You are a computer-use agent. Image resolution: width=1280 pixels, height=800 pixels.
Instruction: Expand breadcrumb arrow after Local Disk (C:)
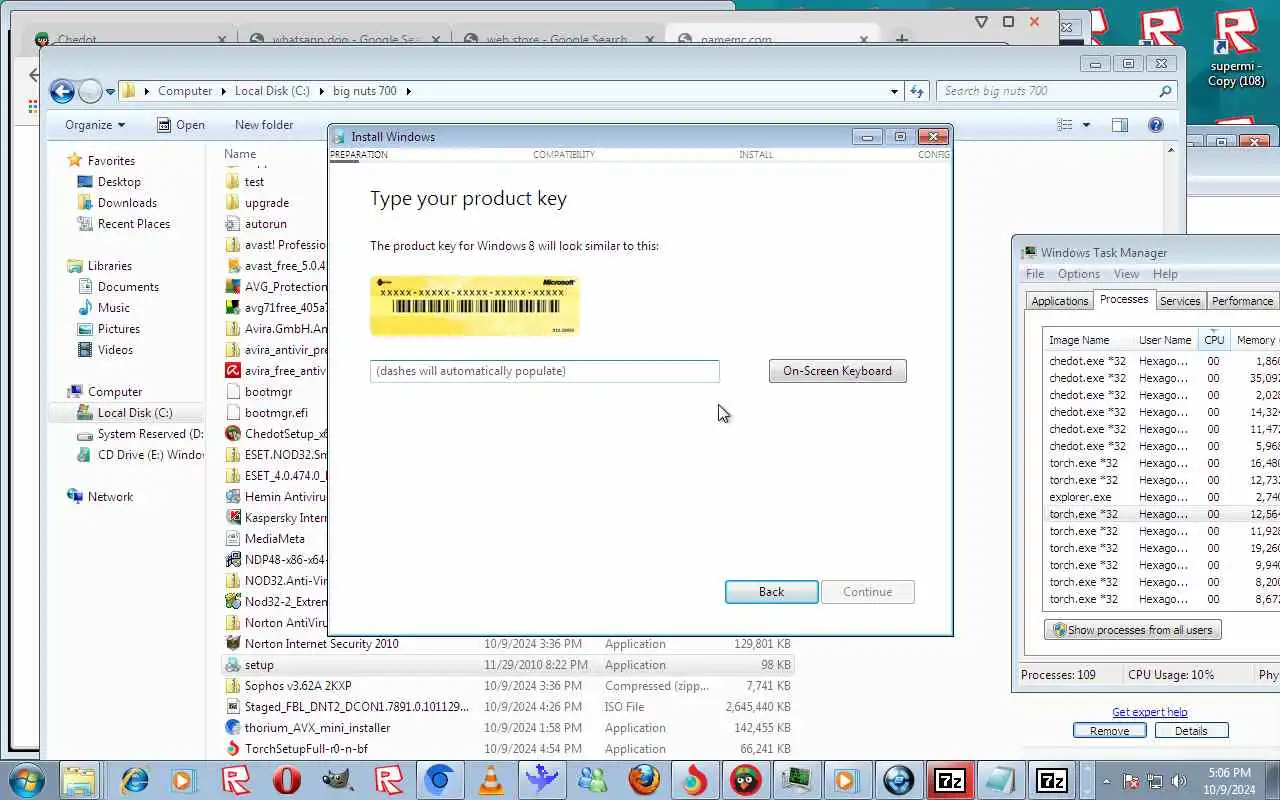(322, 91)
